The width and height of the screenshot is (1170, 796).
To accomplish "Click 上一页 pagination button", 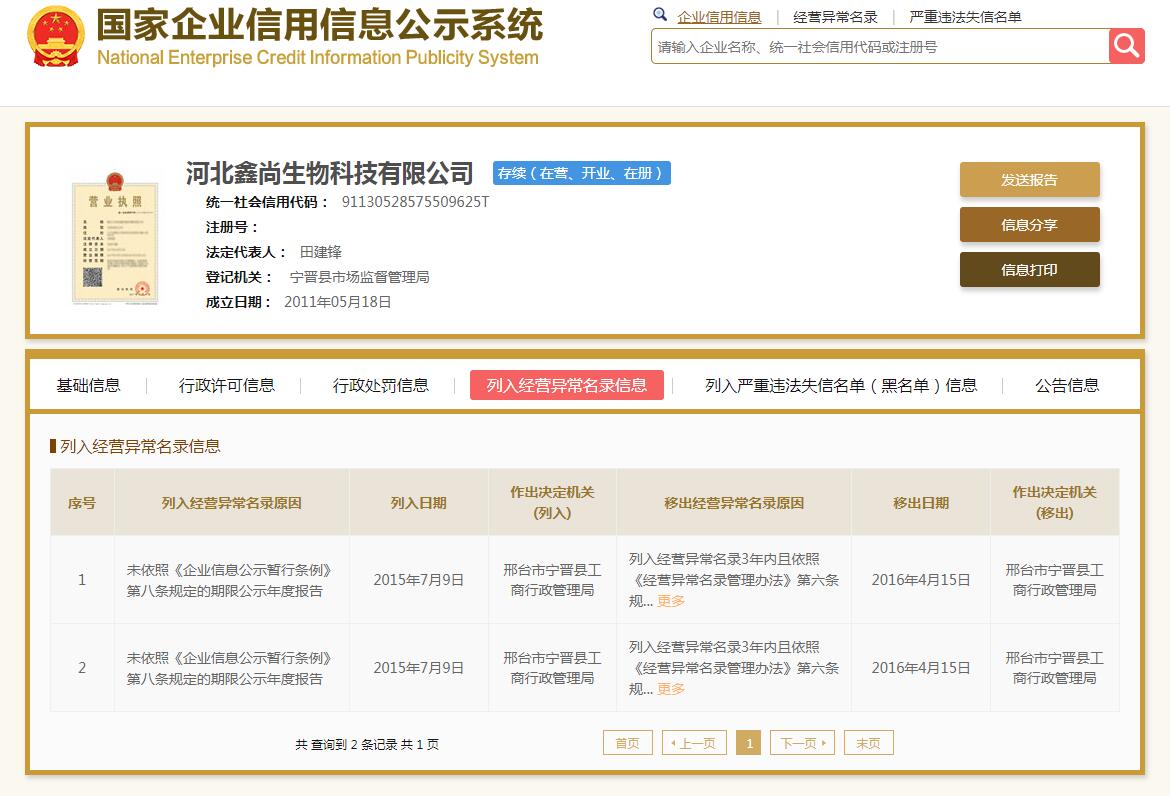I will [x=694, y=743].
